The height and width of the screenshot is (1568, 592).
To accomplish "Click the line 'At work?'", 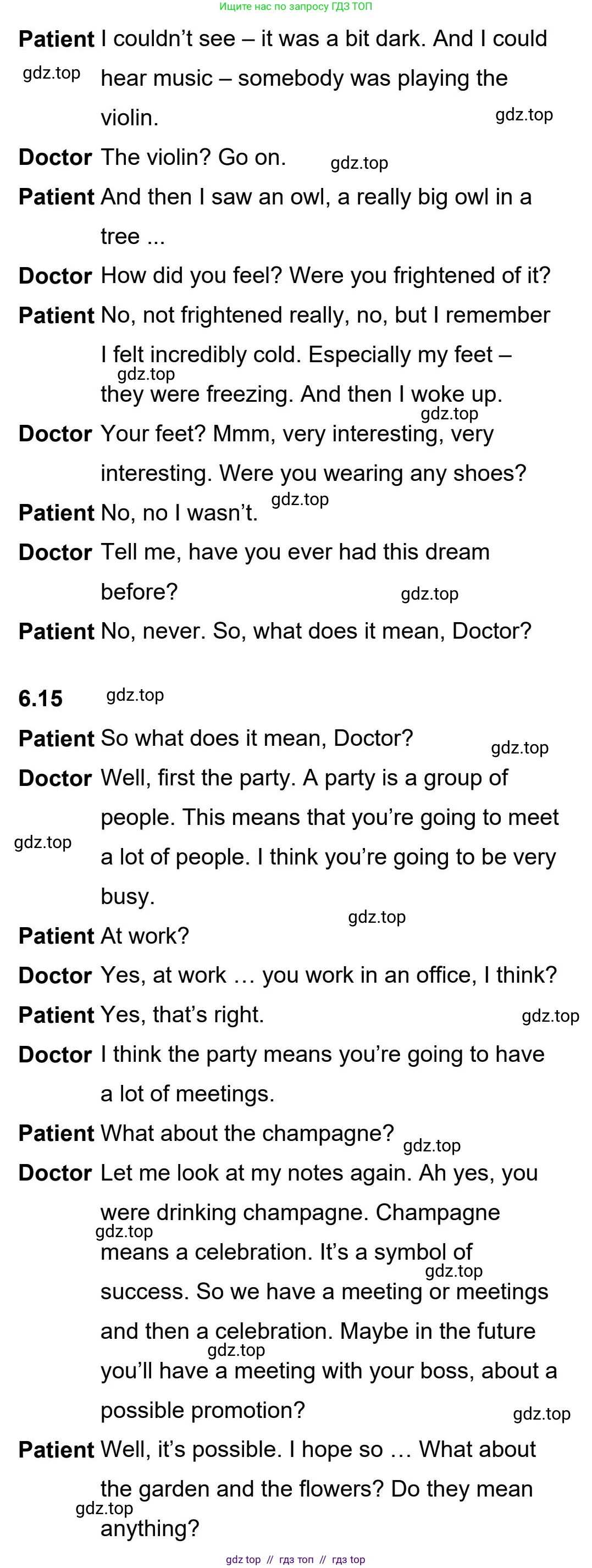I will 145,935.
